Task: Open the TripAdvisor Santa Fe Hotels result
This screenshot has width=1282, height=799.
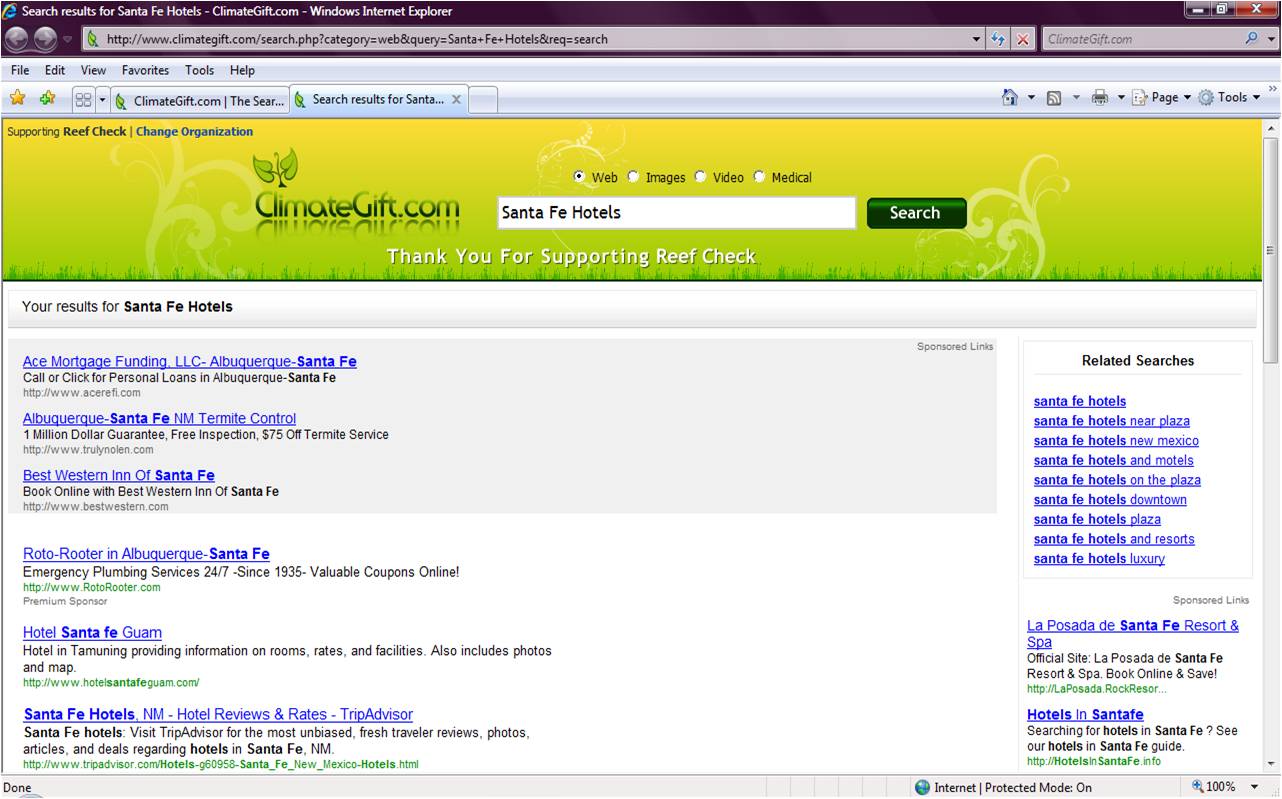Action: pyautogui.click(x=218, y=714)
